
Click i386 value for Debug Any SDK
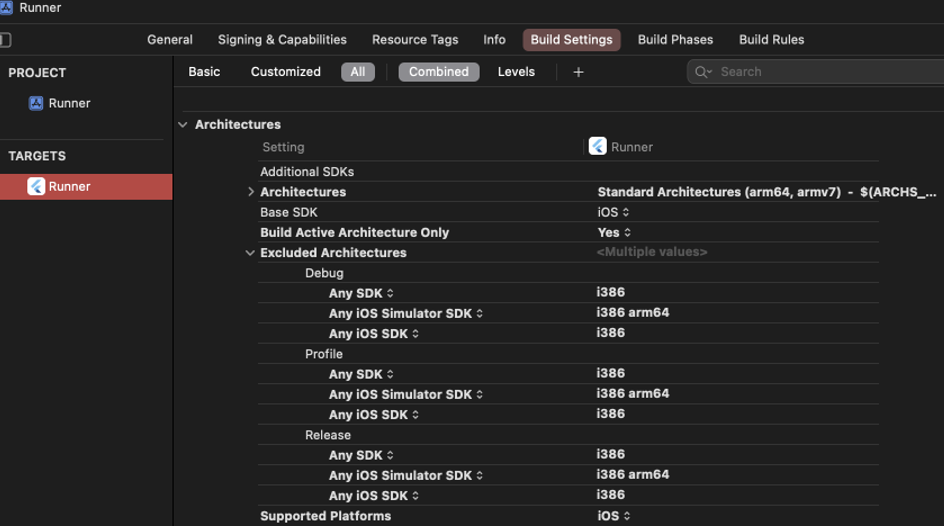(610, 292)
